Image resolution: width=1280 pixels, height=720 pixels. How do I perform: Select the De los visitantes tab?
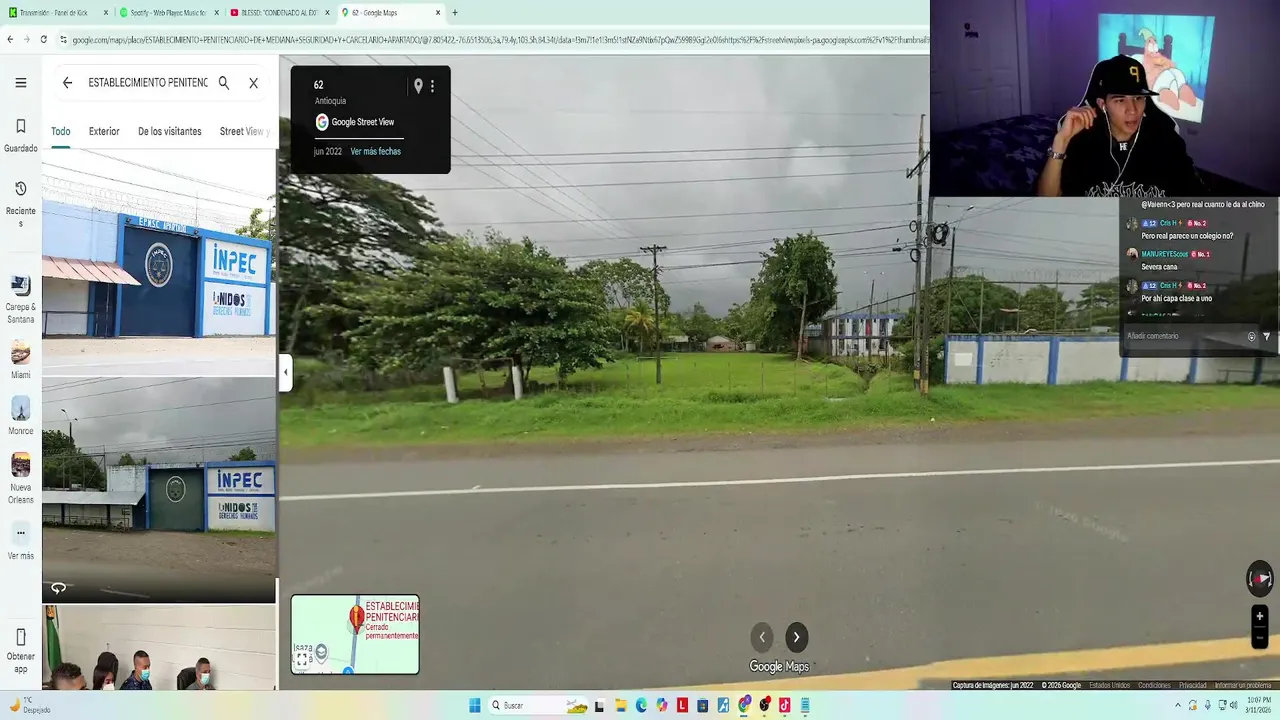tap(170, 131)
